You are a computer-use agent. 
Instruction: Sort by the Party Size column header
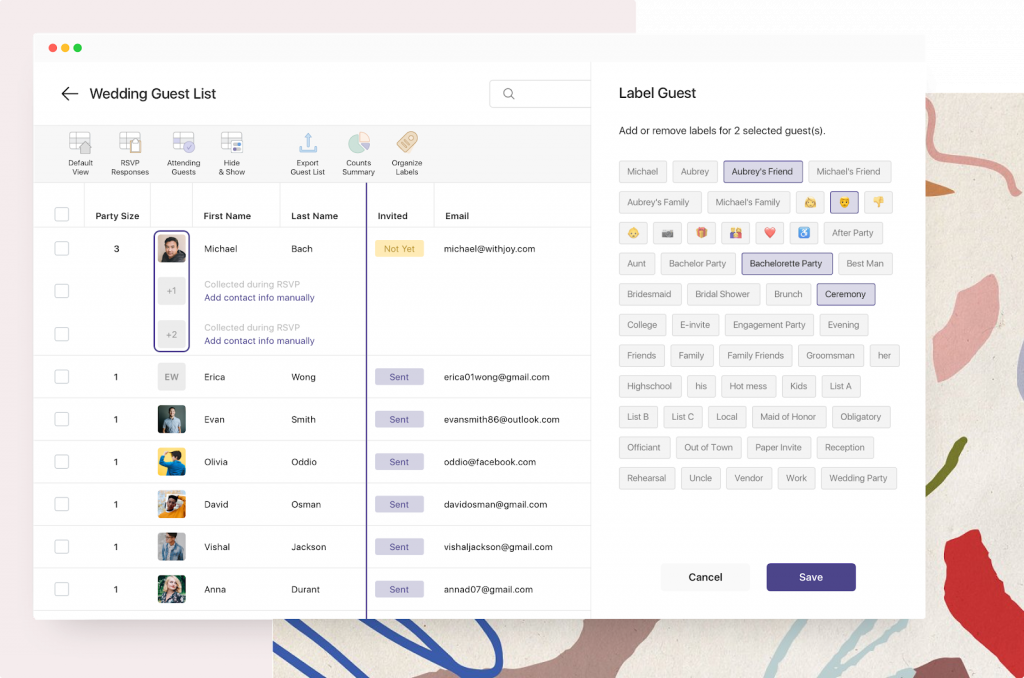click(x=118, y=216)
